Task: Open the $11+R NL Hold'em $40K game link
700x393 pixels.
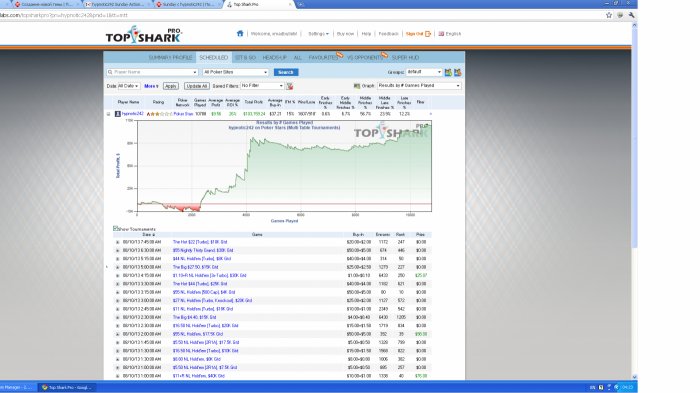Action: coord(199,376)
